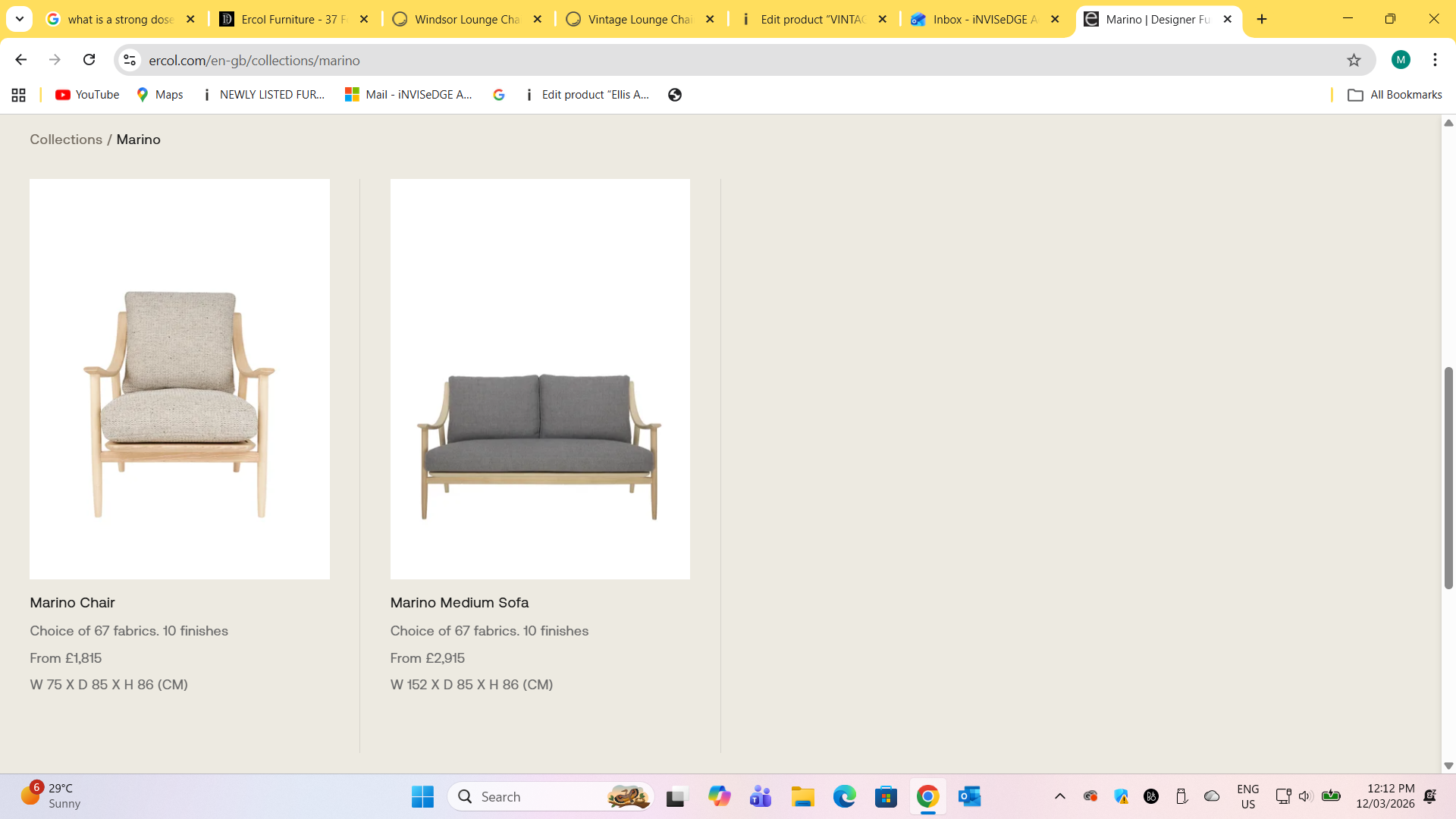The height and width of the screenshot is (819, 1456).
Task: Close the Edit product VINTAGE tab
Action: pyautogui.click(x=882, y=19)
